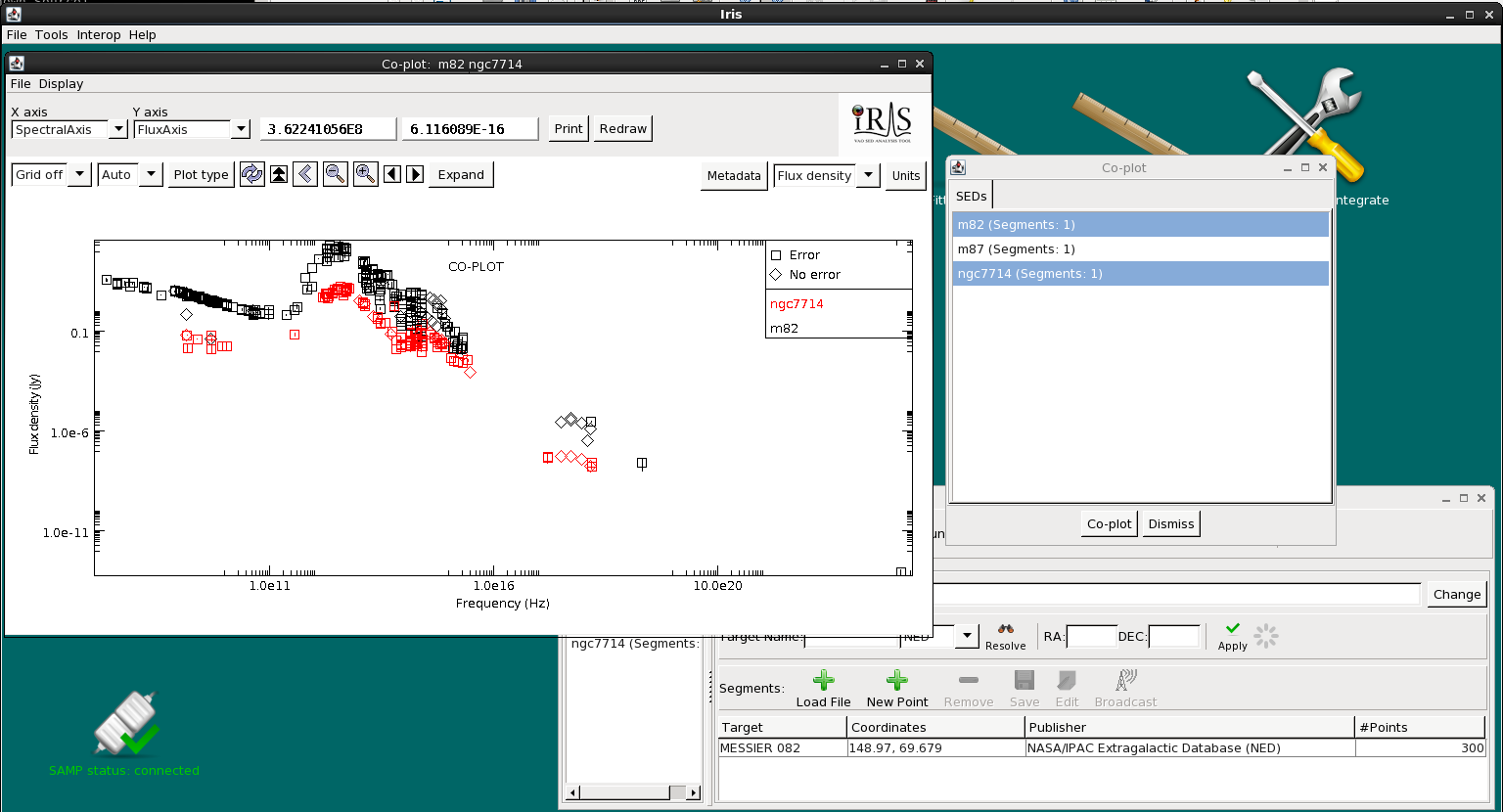Pan left with the black left-arrow icon

point(392,174)
